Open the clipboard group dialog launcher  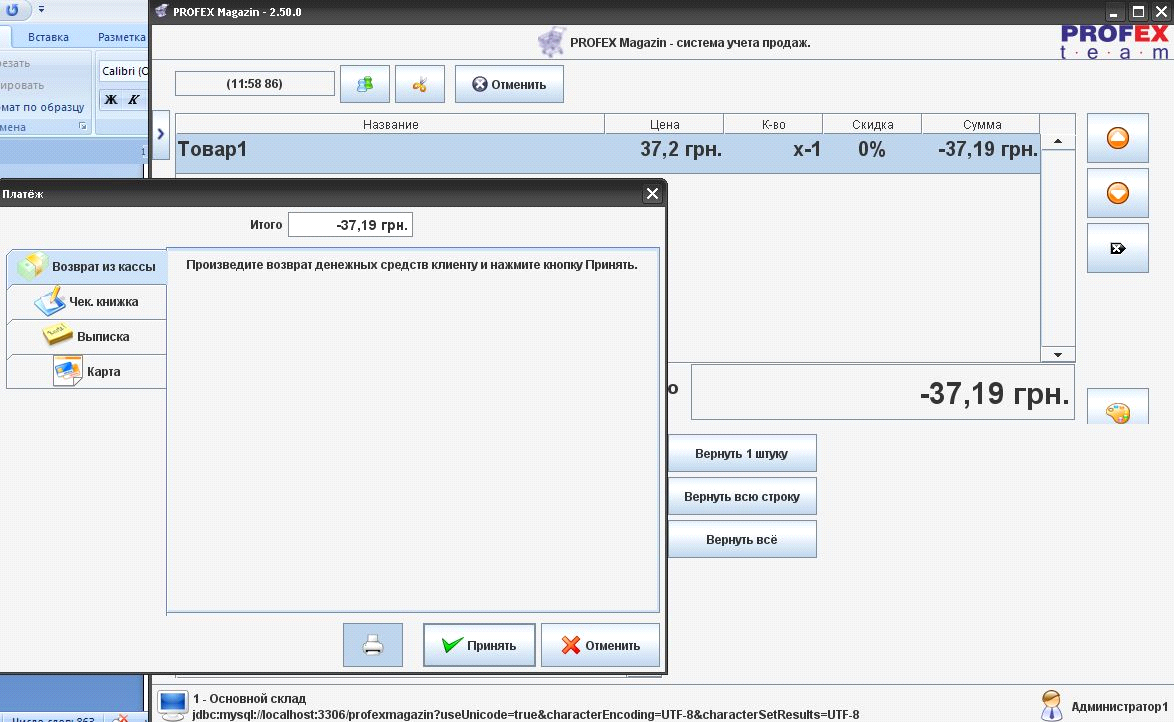82,127
